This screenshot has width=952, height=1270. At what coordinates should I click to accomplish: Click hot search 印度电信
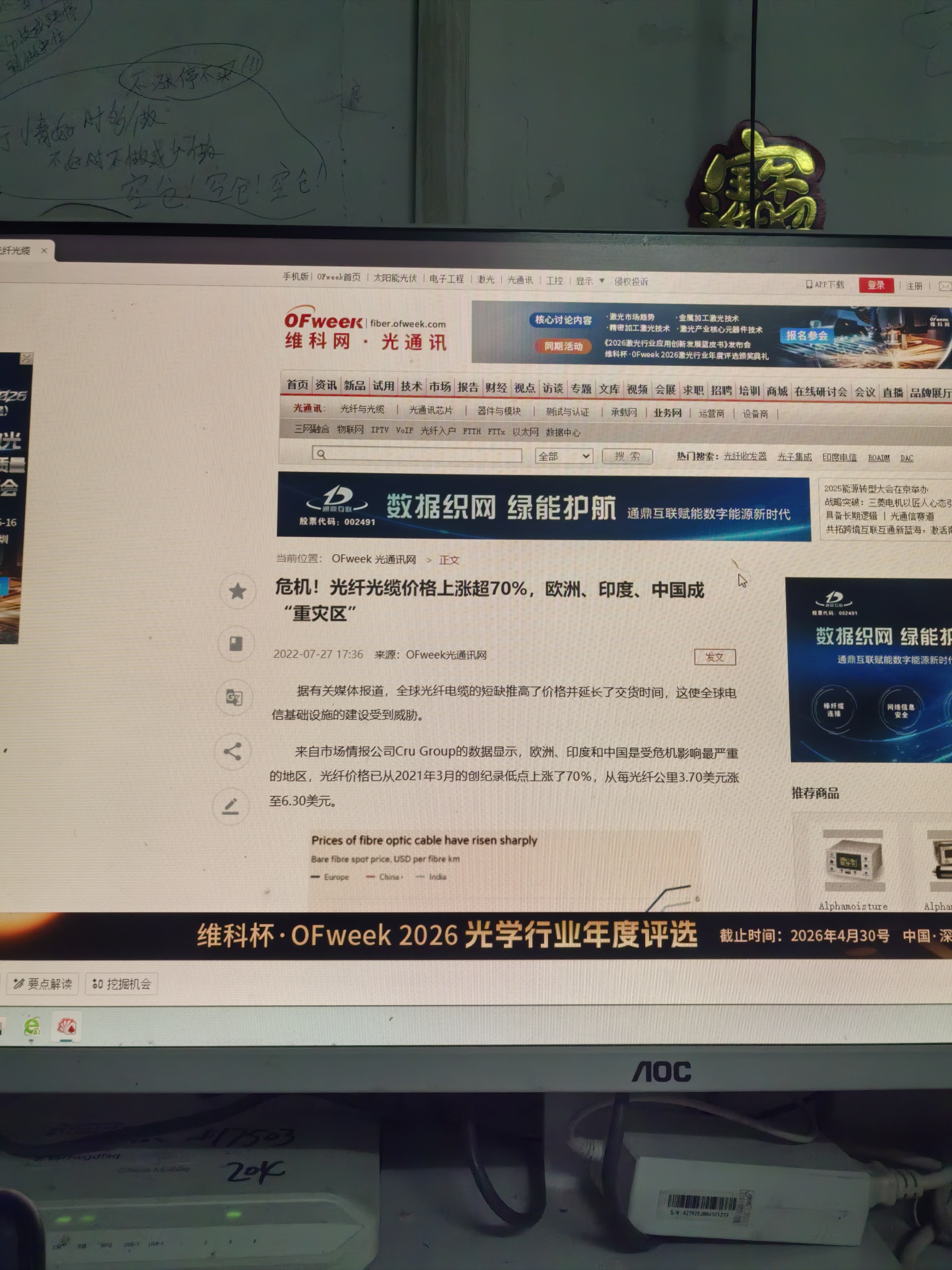pos(839,458)
